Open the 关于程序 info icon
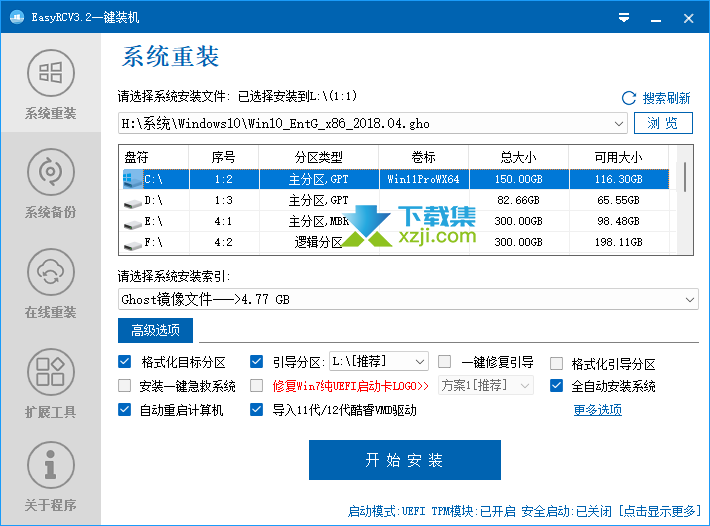Screen dimensions: 710x526 (x=51, y=465)
